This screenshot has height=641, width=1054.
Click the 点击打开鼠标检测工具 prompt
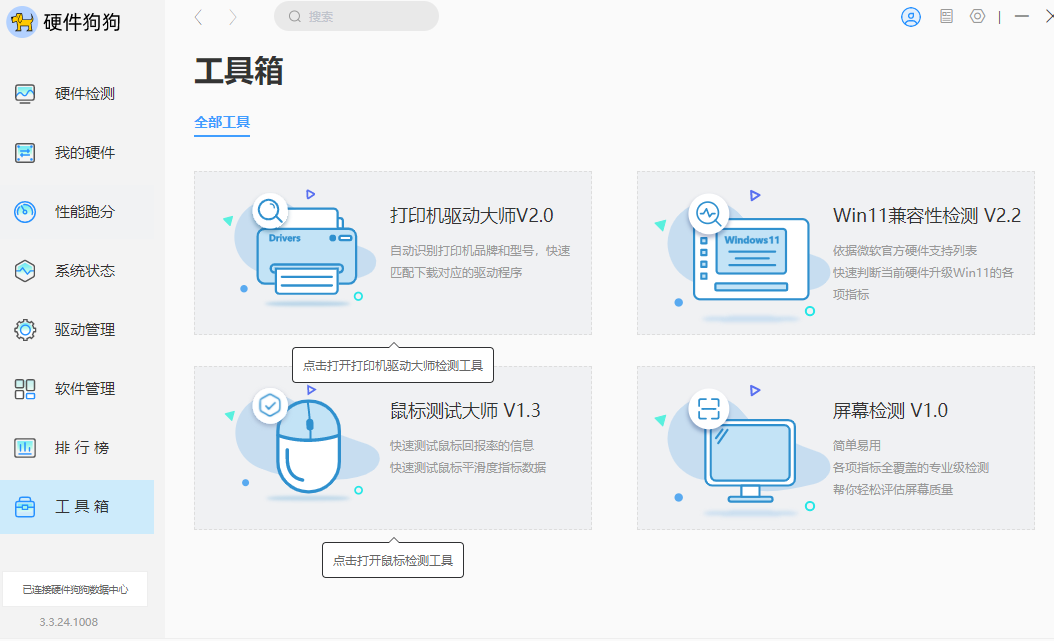coord(392,559)
